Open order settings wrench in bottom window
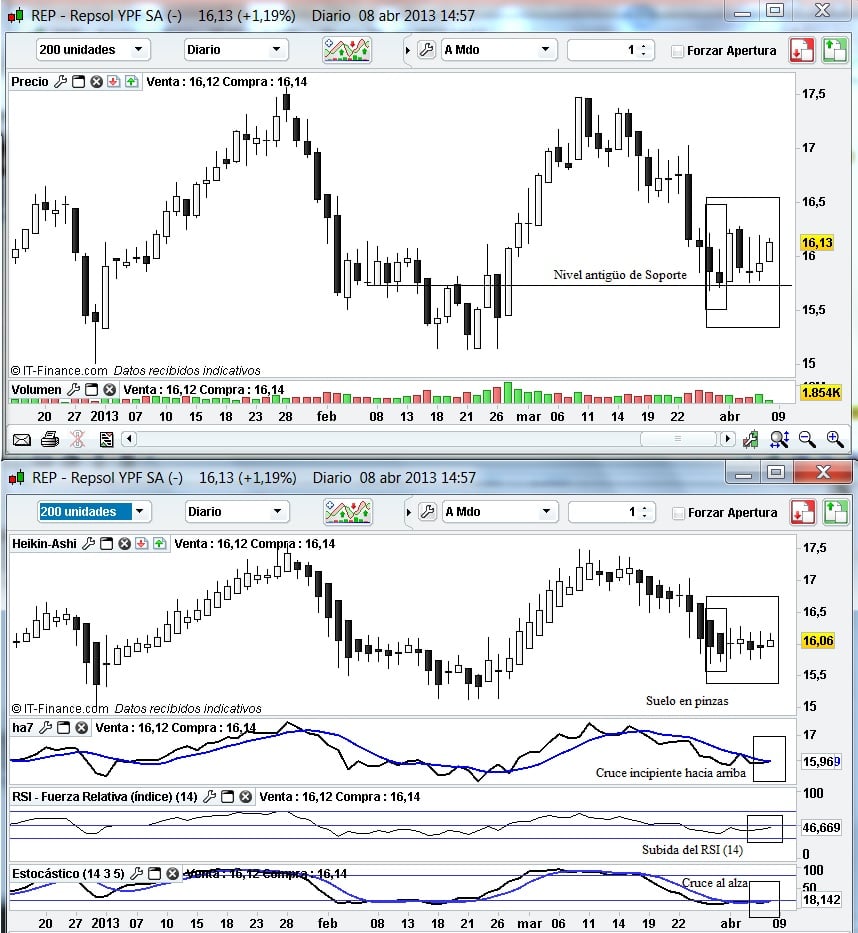The image size is (858, 933). click(x=427, y=512)
